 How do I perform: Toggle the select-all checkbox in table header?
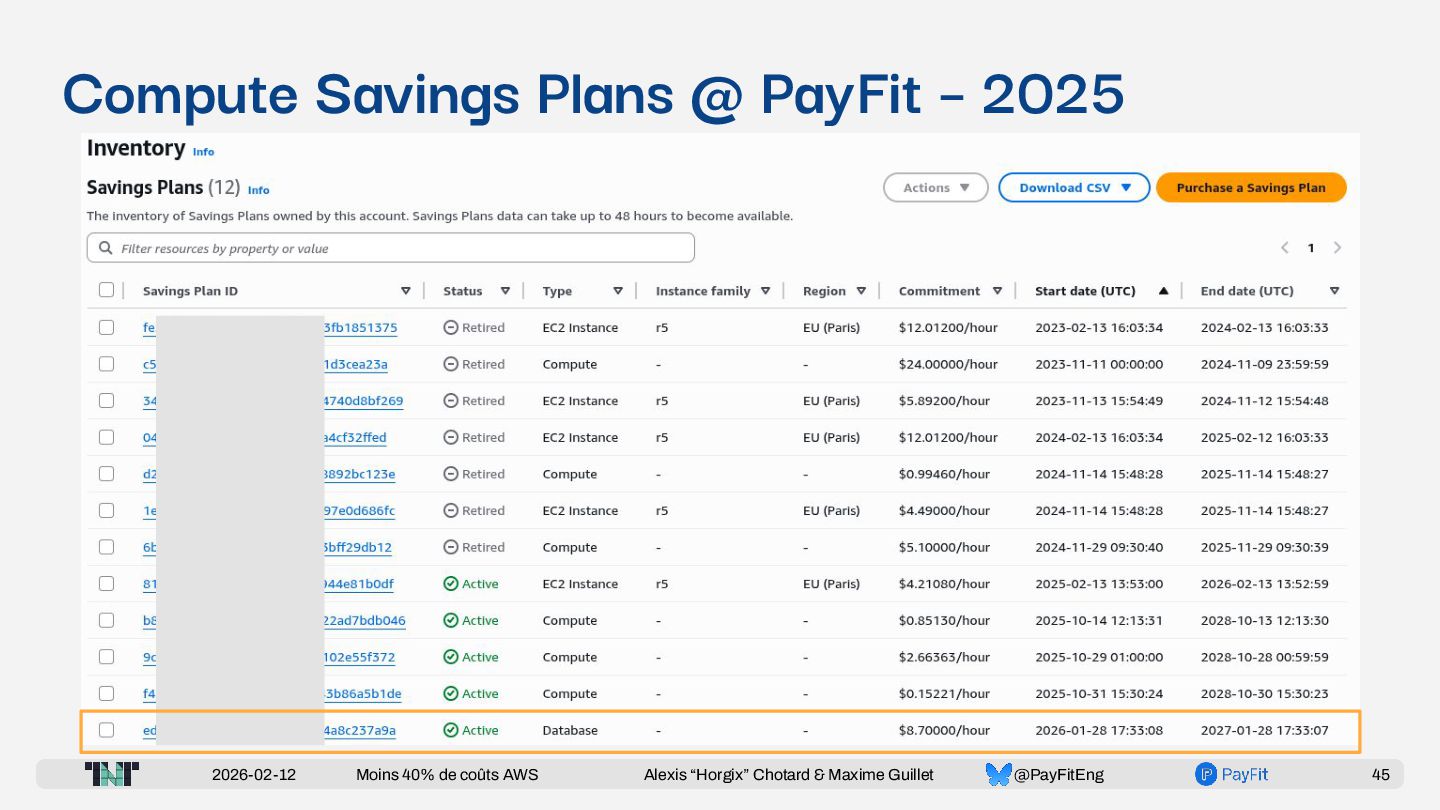tap(106, 290)
